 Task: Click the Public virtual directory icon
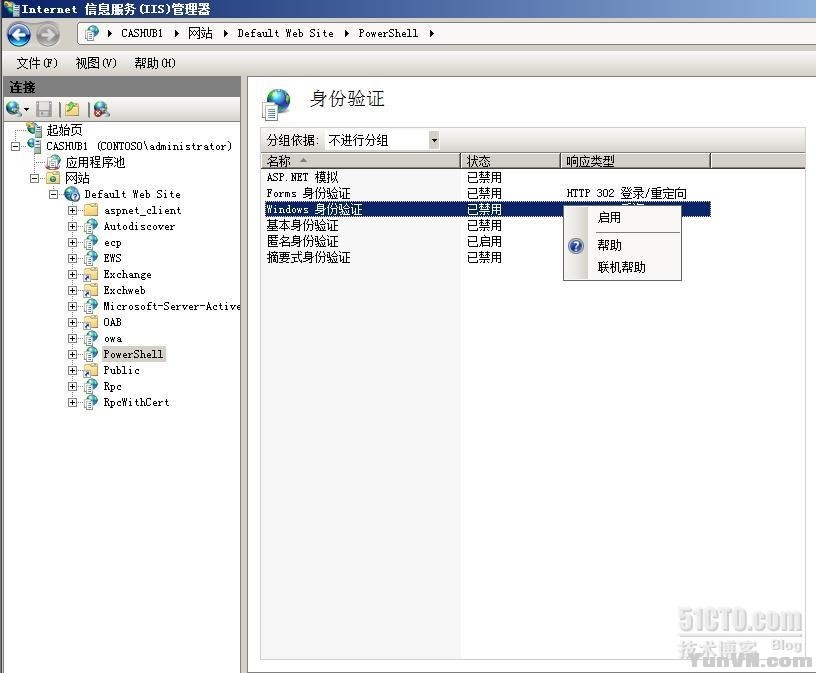91,370
